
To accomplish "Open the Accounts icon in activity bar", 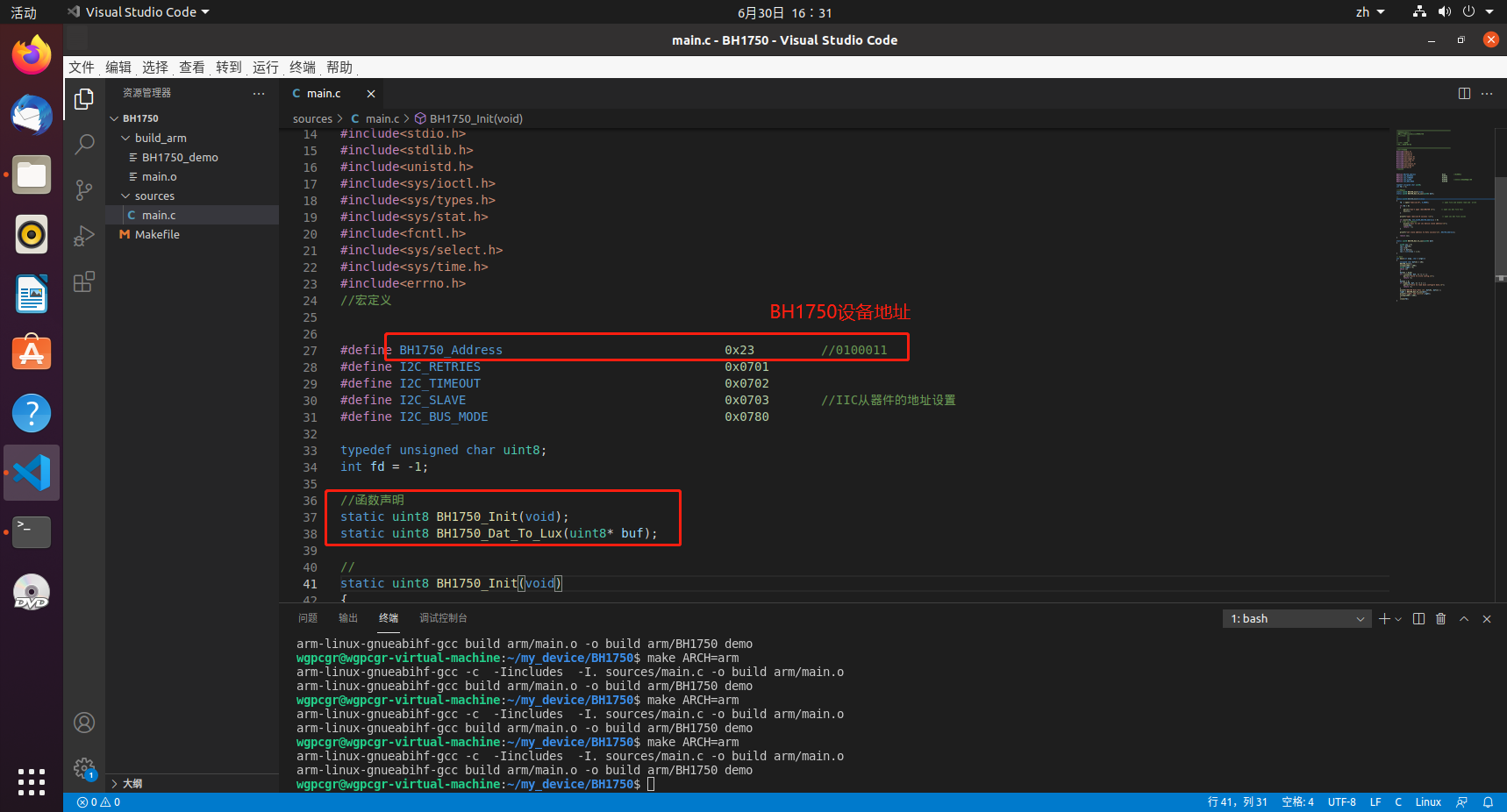I will tap(84, 723).
